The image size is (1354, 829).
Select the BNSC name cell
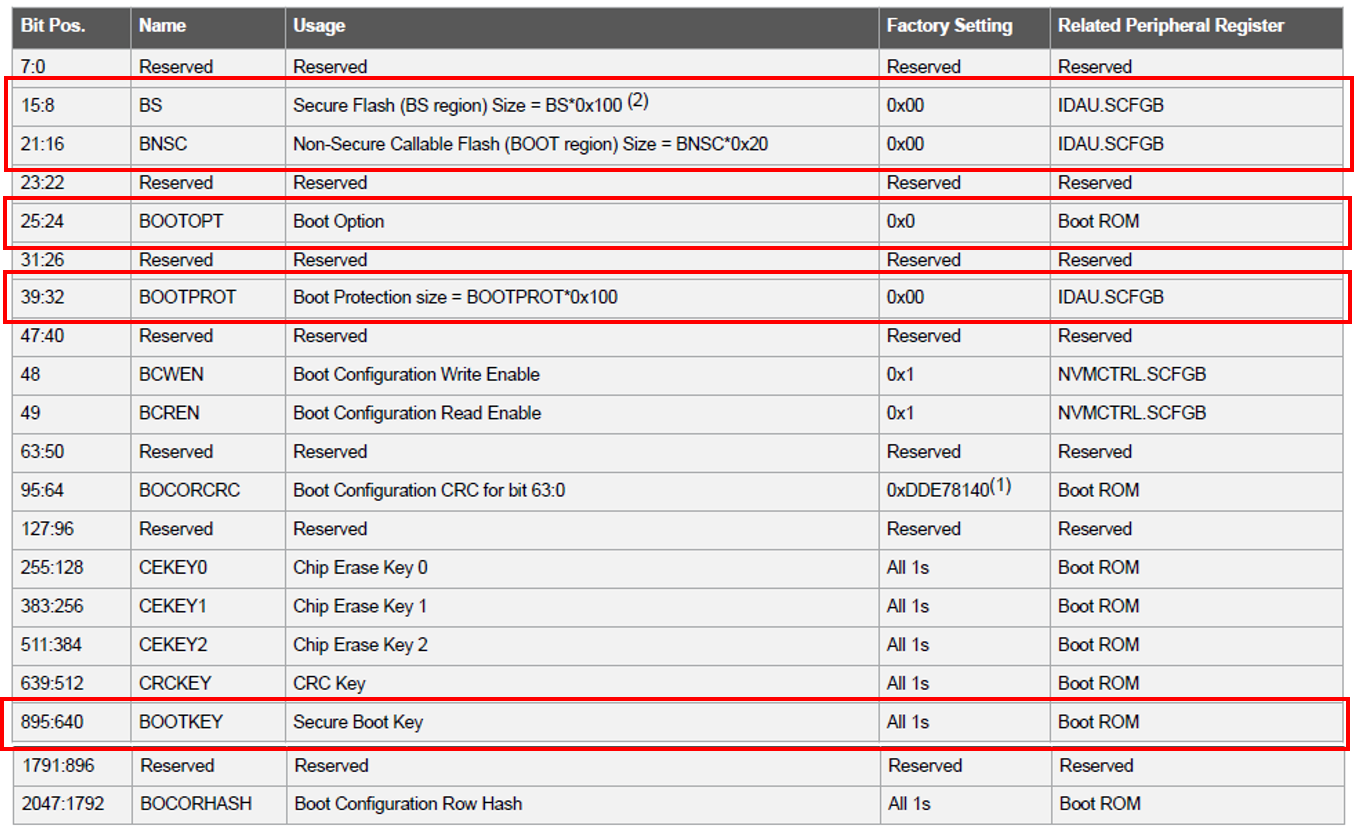[x=163, y=144]
